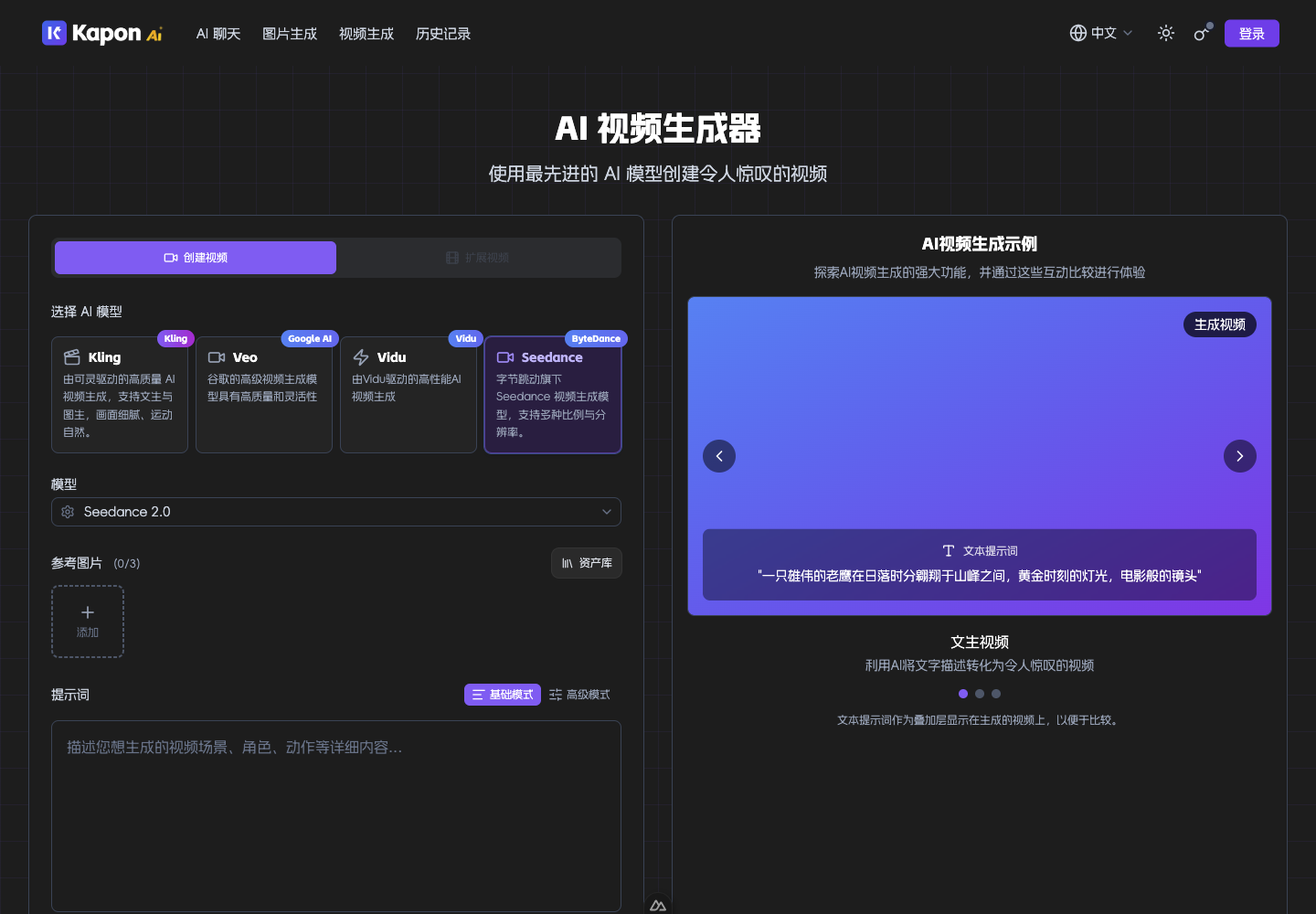Click the Vidu lightning icon
1316x914 pixels.
tap(361, 357)
